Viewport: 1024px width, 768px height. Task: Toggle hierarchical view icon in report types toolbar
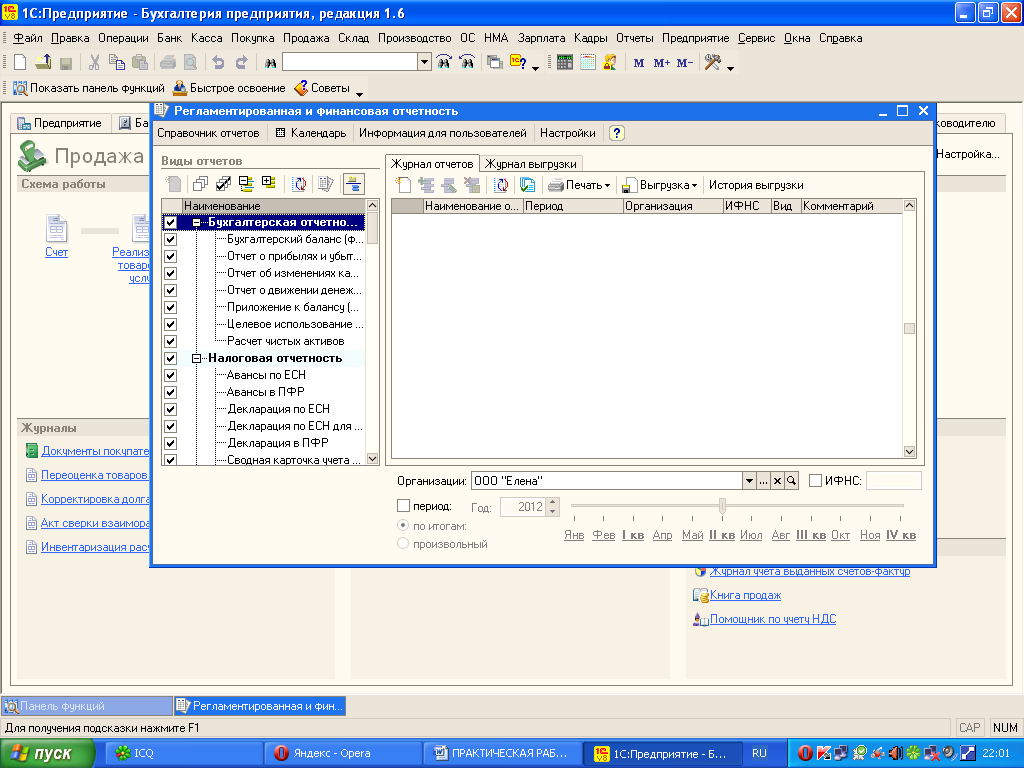tap(354, 184)
